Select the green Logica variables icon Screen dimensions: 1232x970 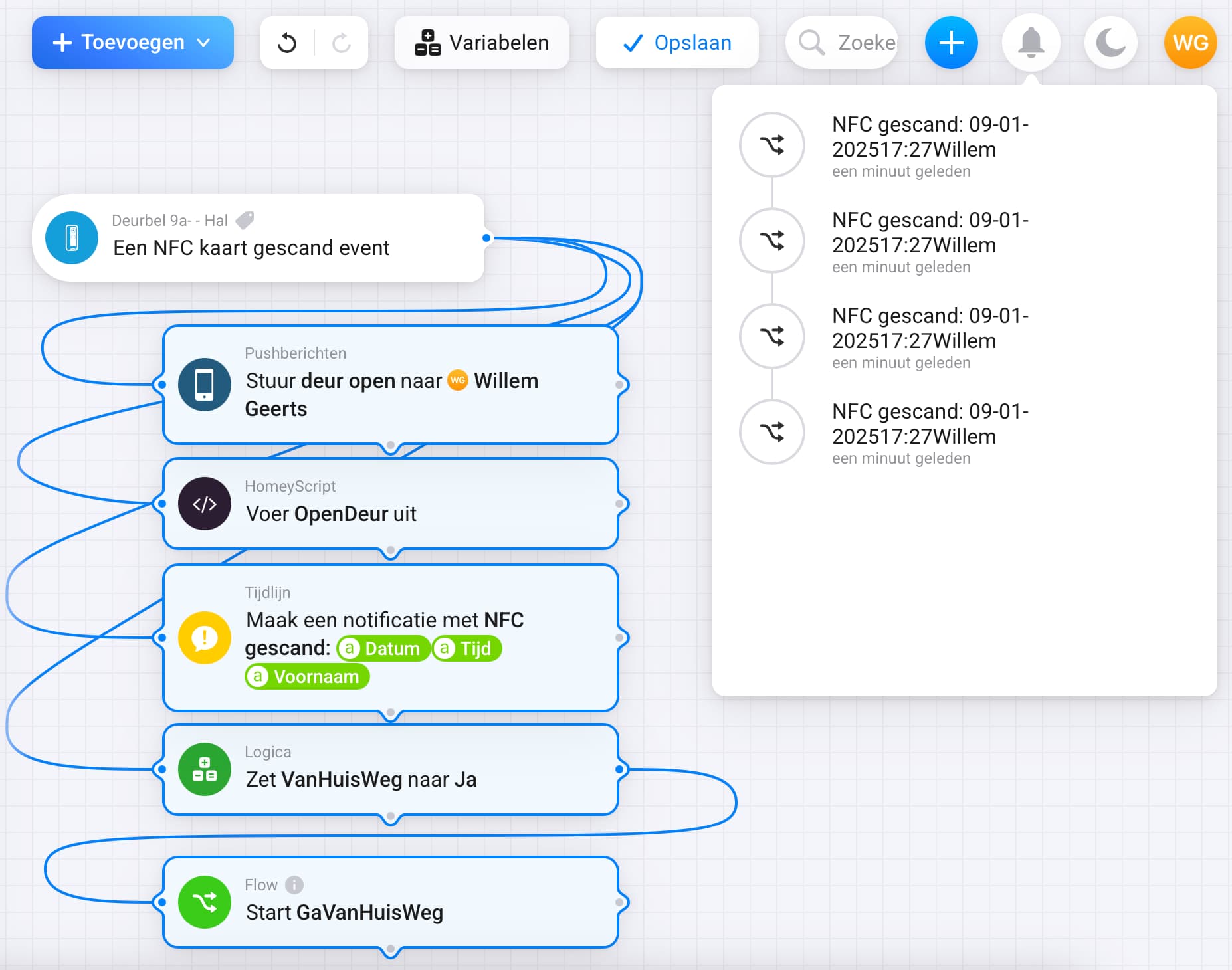pos(205,769)
